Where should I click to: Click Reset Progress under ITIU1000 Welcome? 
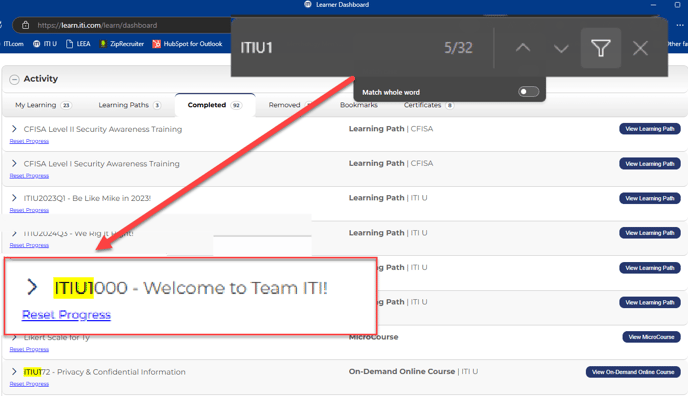pyautogui.click(x=66, y=315)
